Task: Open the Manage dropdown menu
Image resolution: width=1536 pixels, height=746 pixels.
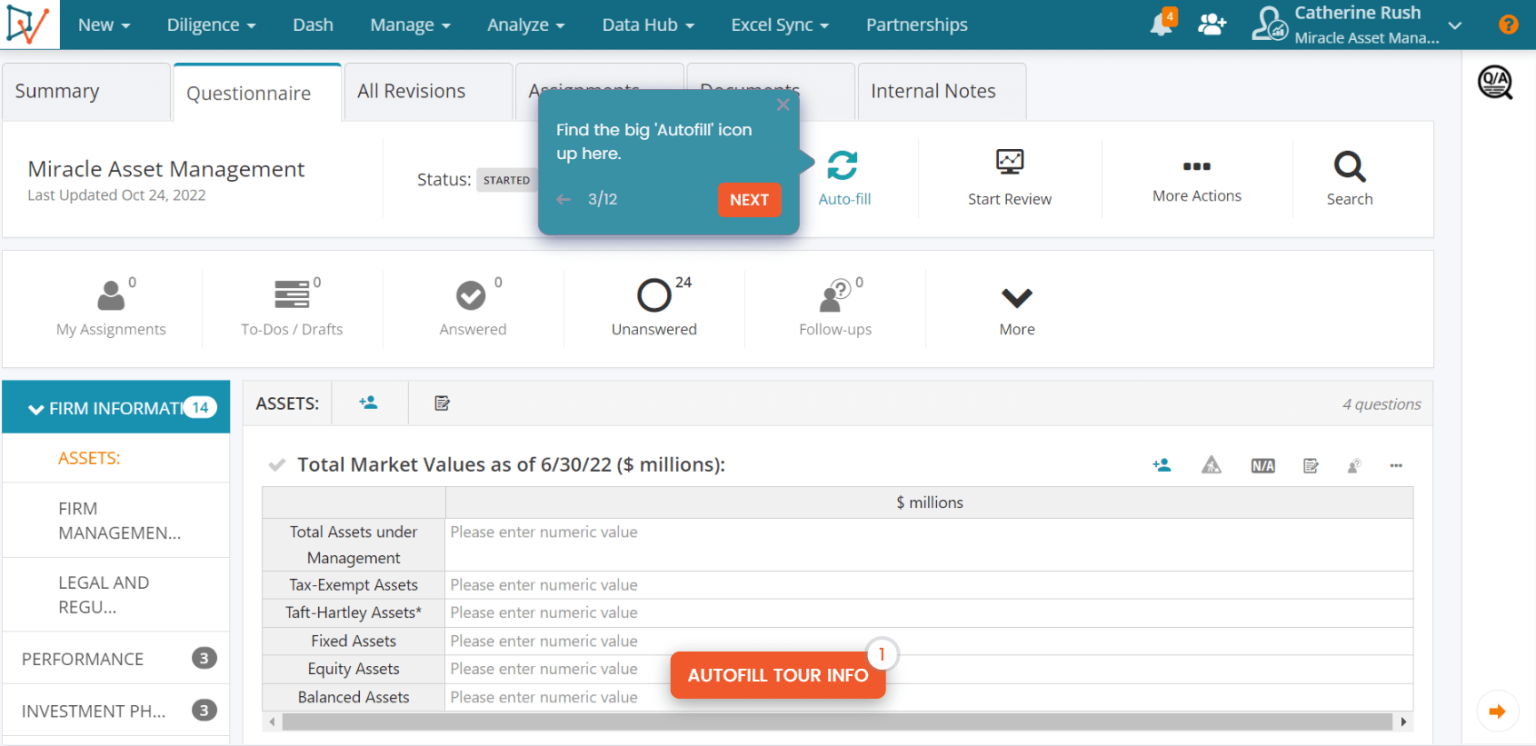Action: (x=410, y=25)
